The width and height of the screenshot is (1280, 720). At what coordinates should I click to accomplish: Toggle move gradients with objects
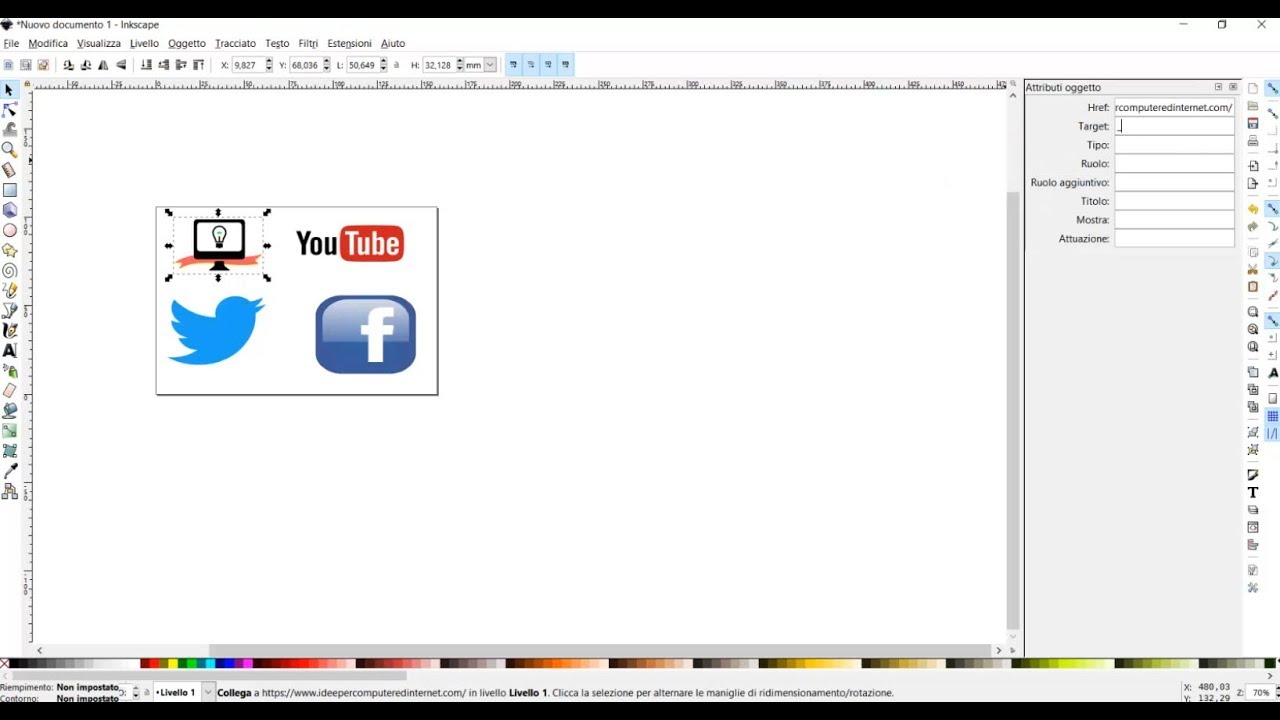point(548,65)
